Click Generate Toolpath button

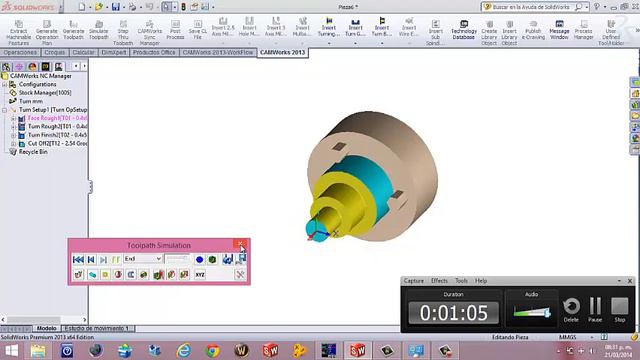tap(73, 30)
